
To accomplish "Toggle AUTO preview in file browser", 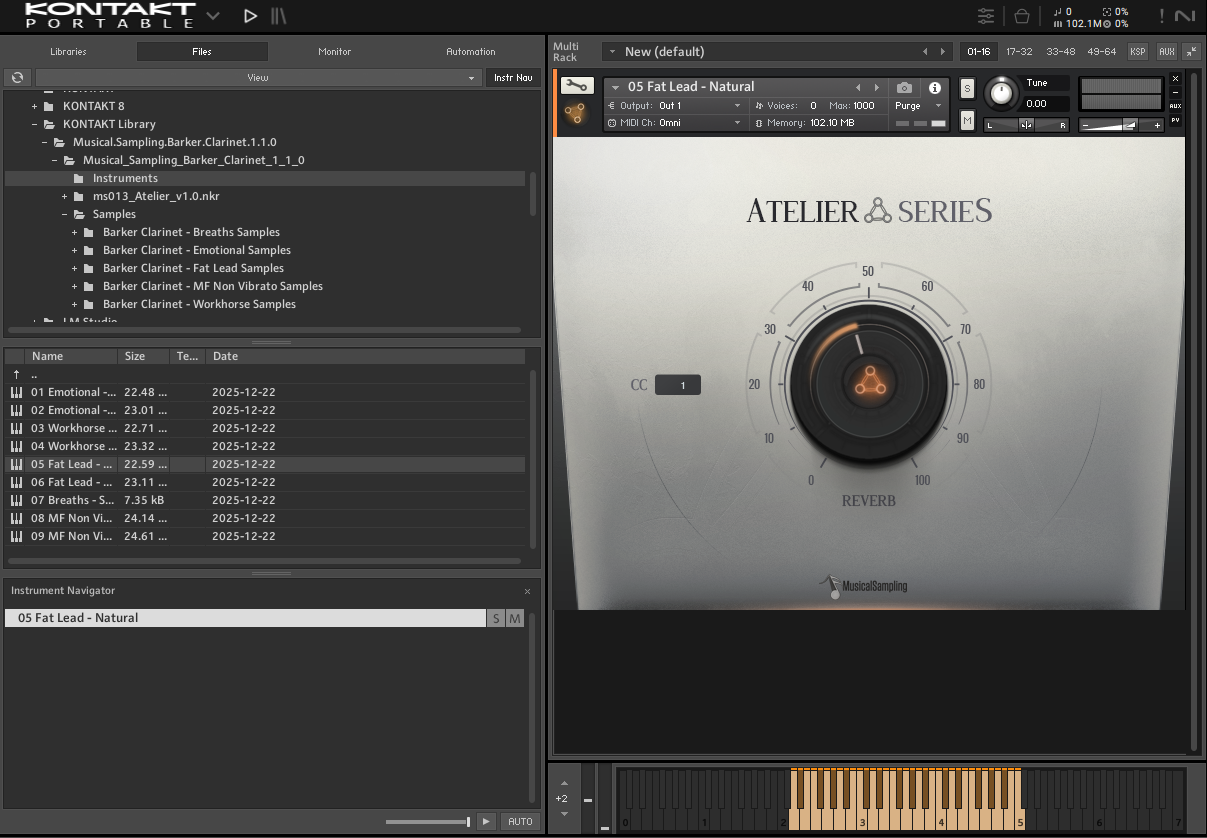I will tap(520, 821).
